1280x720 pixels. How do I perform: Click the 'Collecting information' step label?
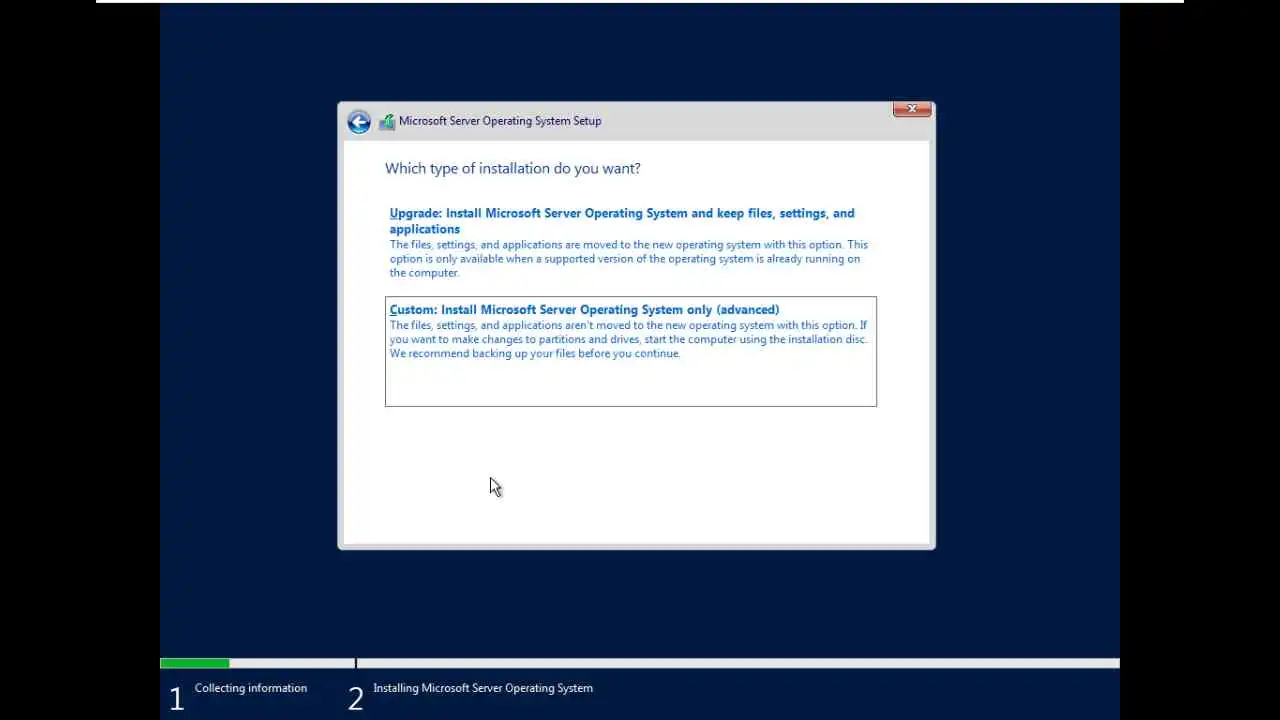[251, 688]
